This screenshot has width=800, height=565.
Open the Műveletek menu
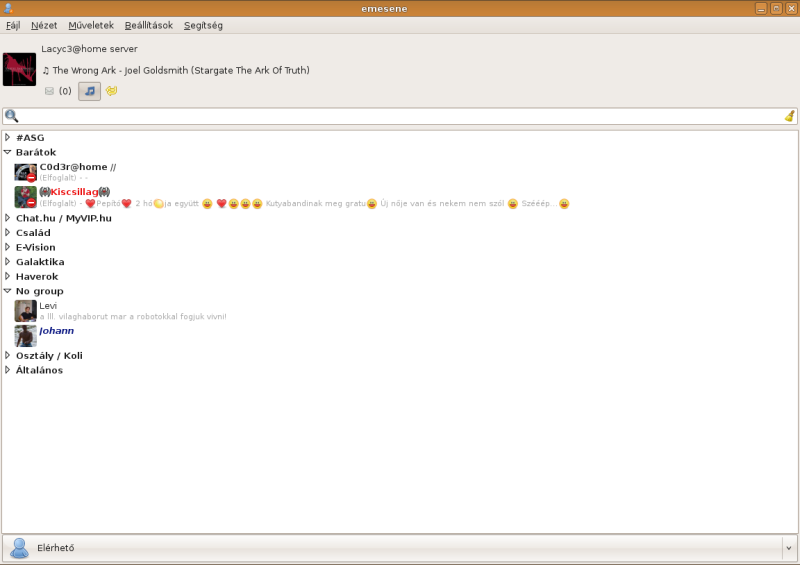tap(91, 26)
